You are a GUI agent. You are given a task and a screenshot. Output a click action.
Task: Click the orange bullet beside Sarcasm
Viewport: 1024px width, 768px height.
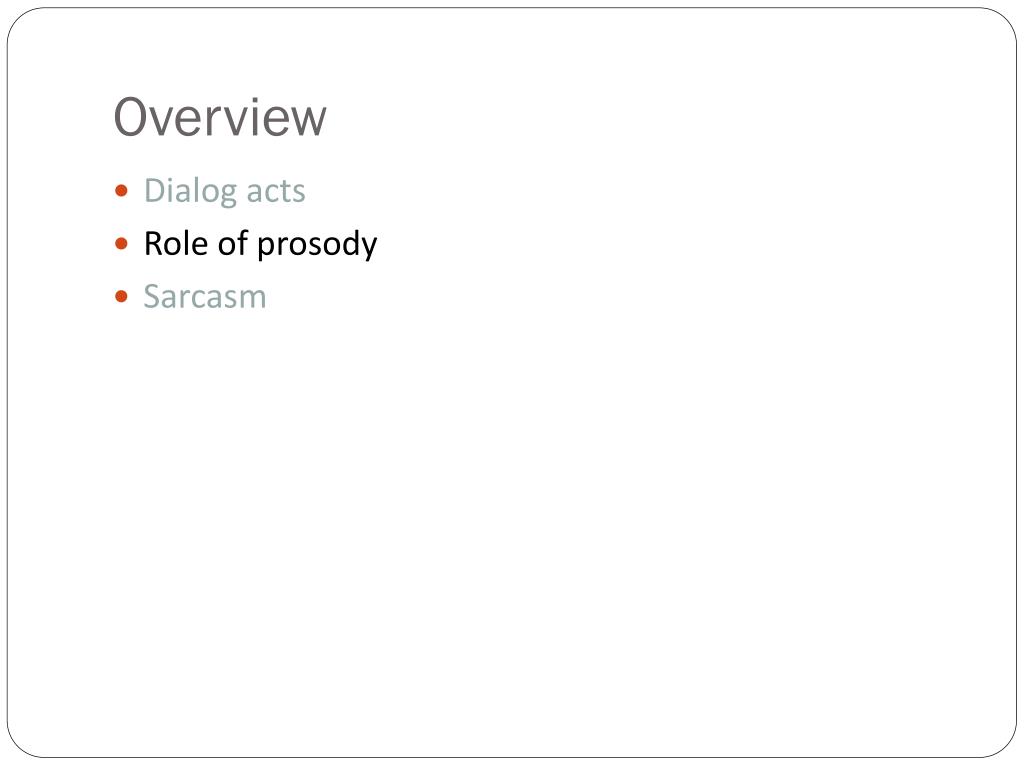121,296
